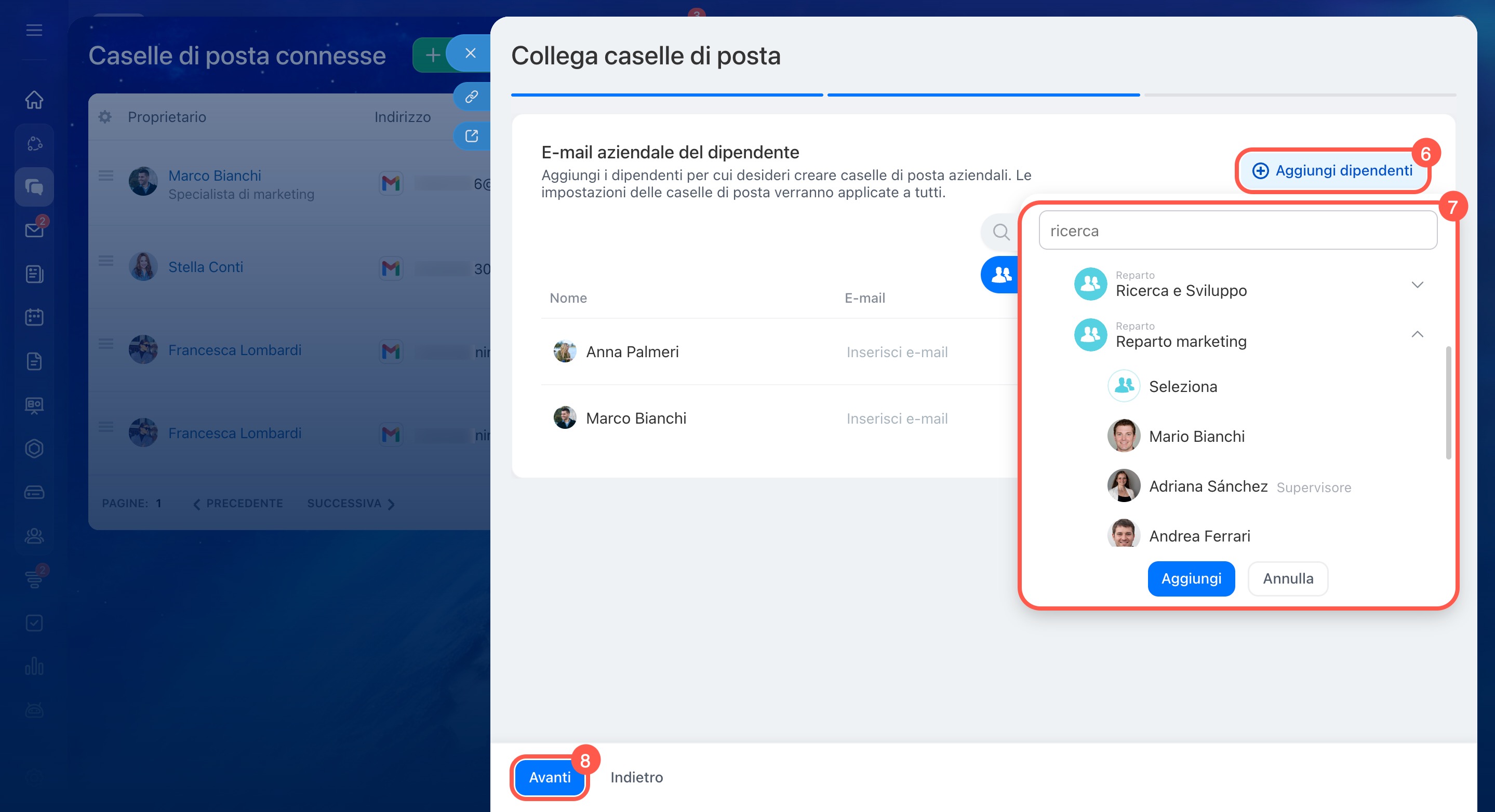Click the hamburger menu icon

[34, 30]
